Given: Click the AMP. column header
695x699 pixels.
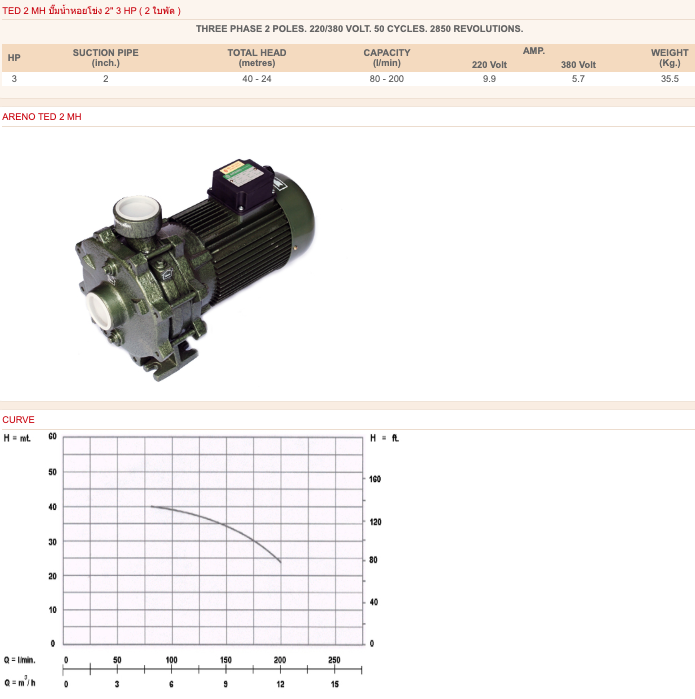Looking at the screenshot, I should coord(534,51).
